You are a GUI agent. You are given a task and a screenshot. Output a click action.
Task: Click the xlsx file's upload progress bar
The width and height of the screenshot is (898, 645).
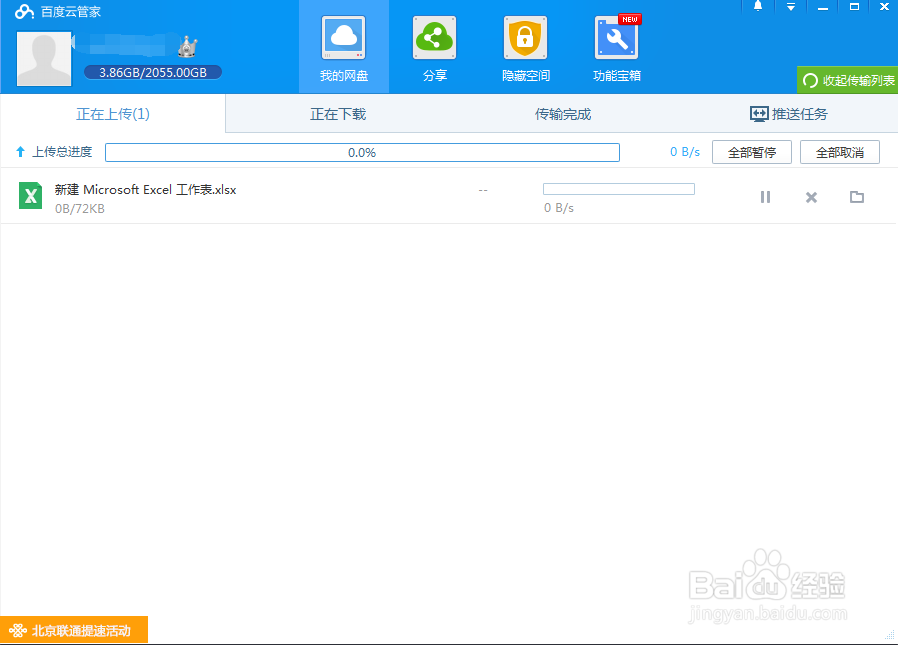click(619, 189)
